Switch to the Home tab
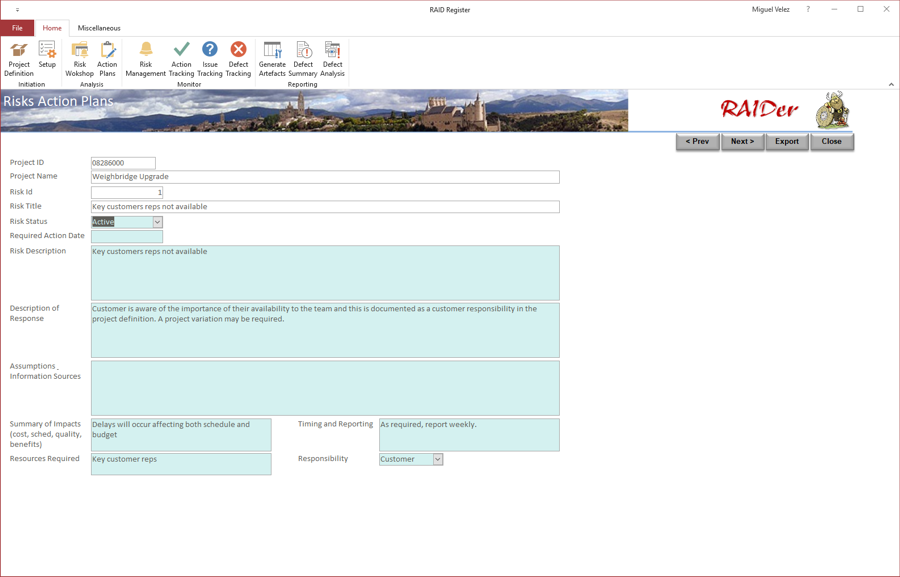Viewport: 900px width, 577px height. (52, 28)
